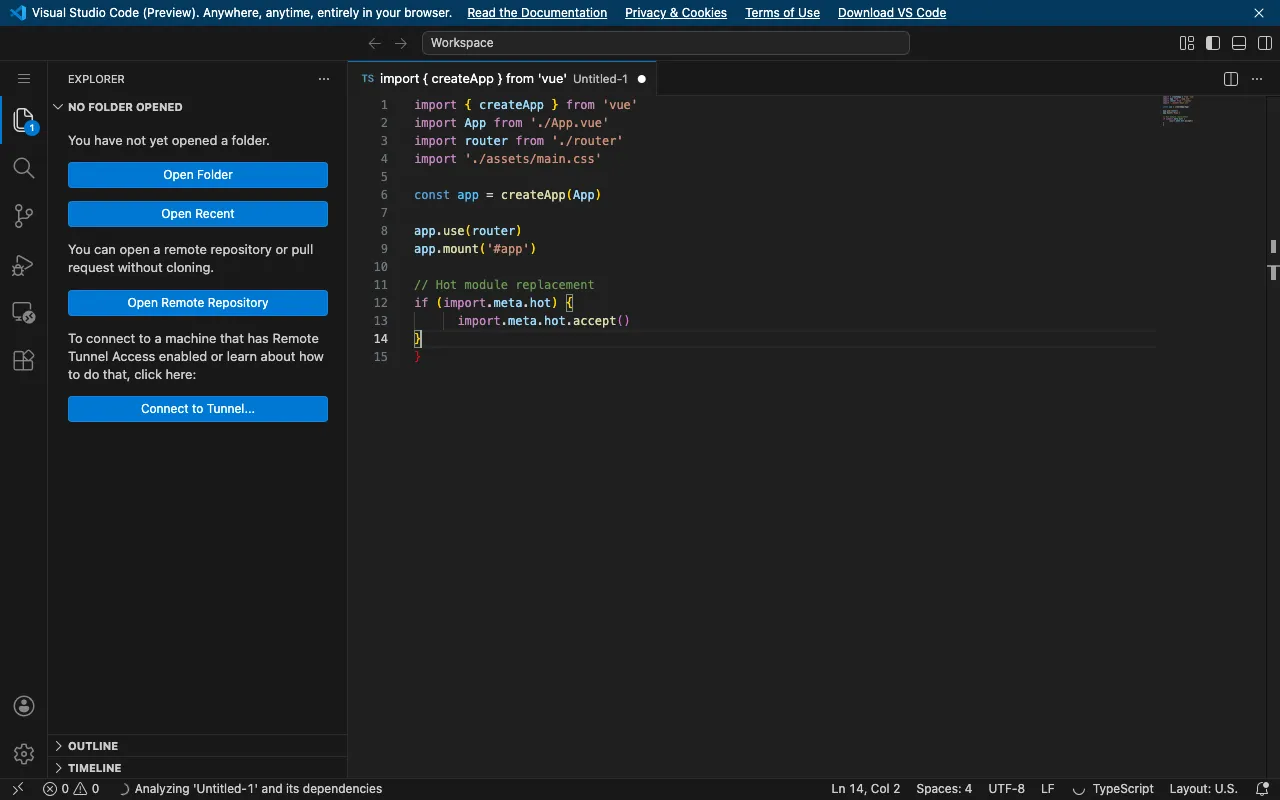Viewport: 1280px width, 800px height.
Task: Open the hamburger application menu
Action: coord(24,79)
